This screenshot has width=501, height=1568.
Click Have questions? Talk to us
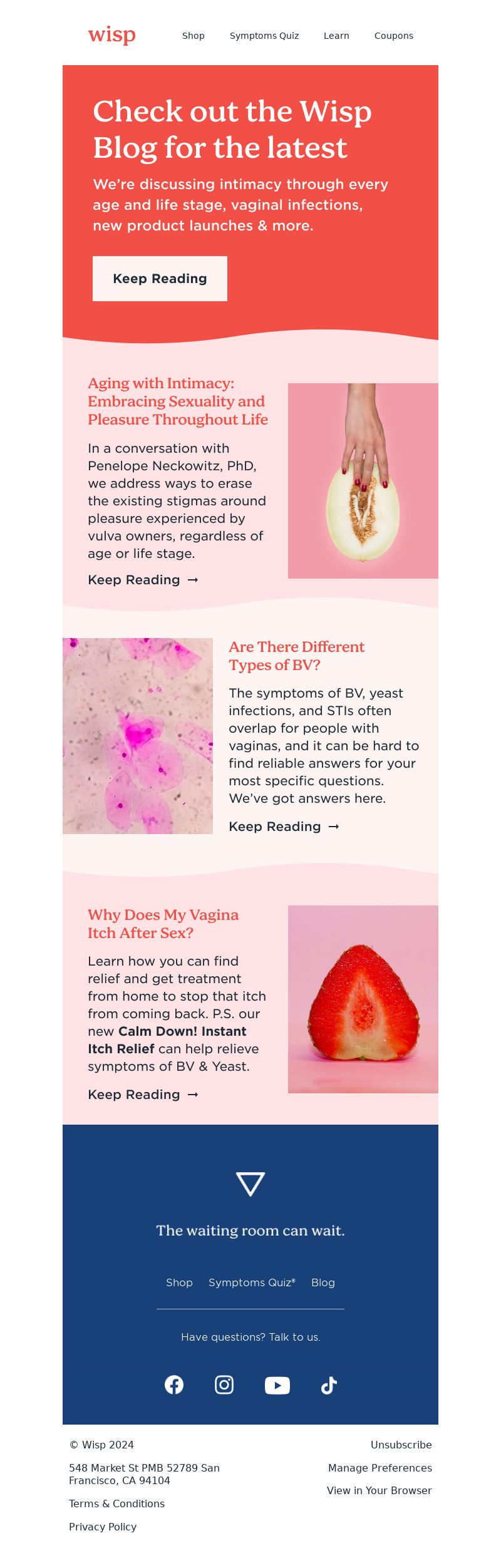[250, 1337]
